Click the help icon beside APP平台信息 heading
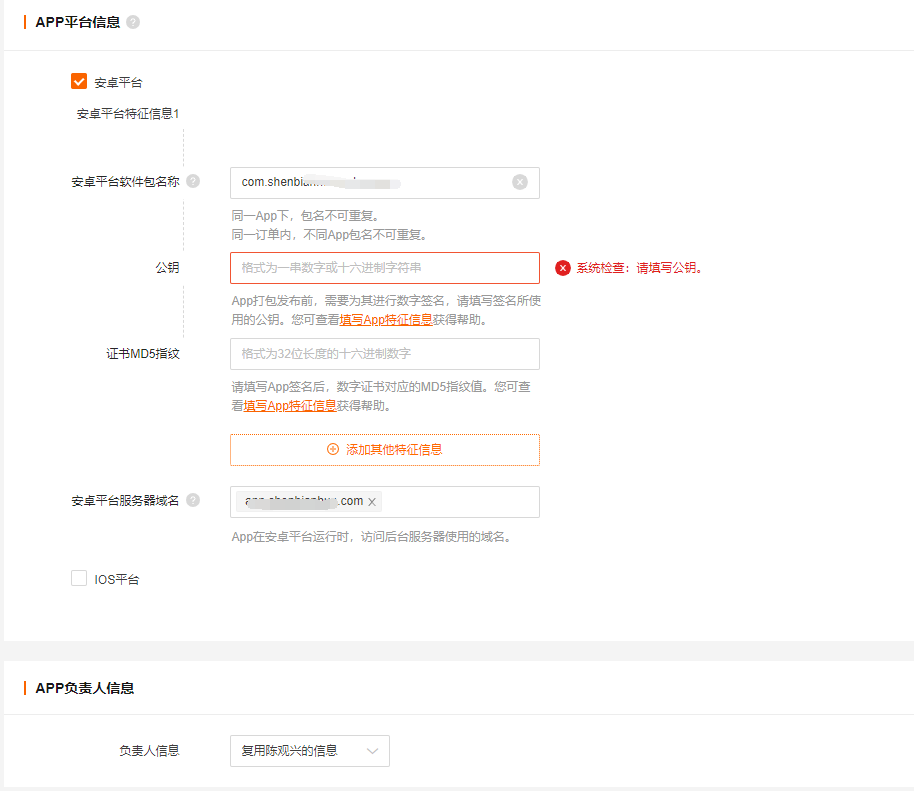Viewport: 914px width, 791px height. [x=133, y=22]
